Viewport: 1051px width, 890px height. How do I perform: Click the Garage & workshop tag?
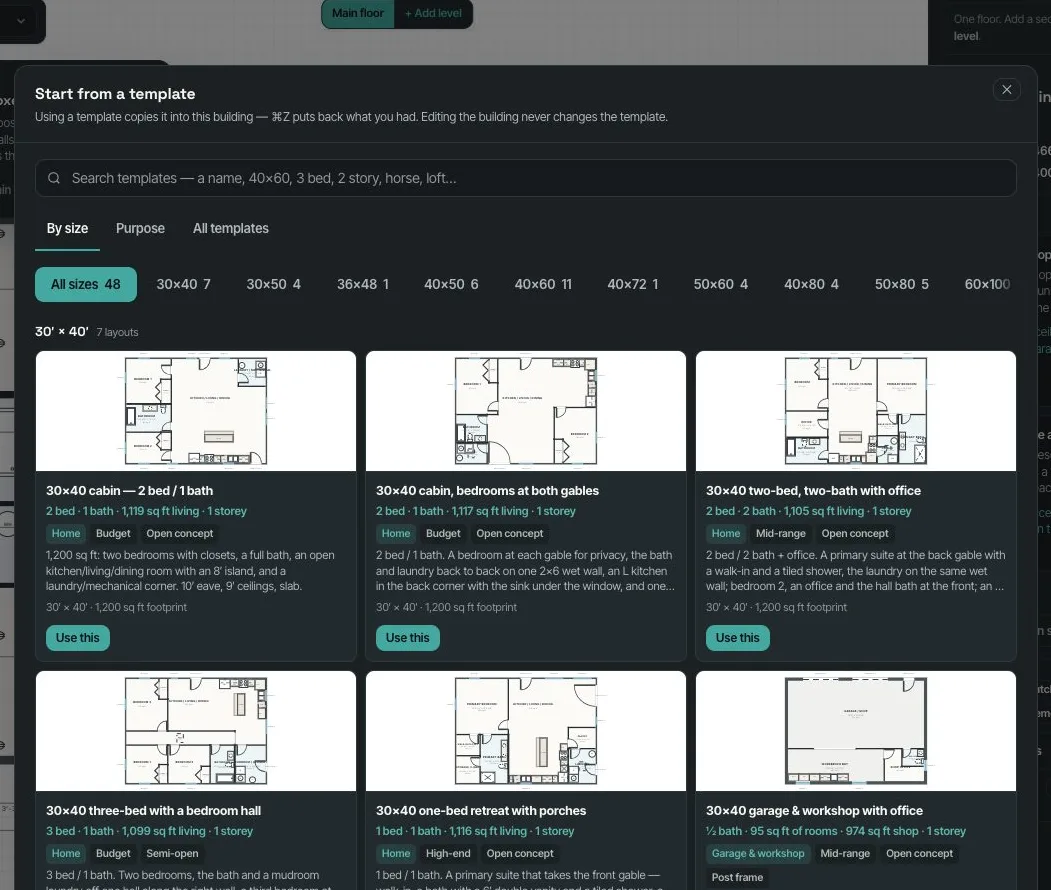coord(758,853)
